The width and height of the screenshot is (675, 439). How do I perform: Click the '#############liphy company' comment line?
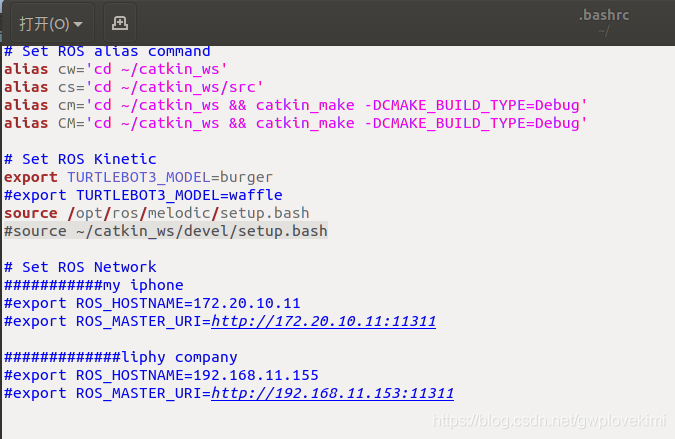121,357
